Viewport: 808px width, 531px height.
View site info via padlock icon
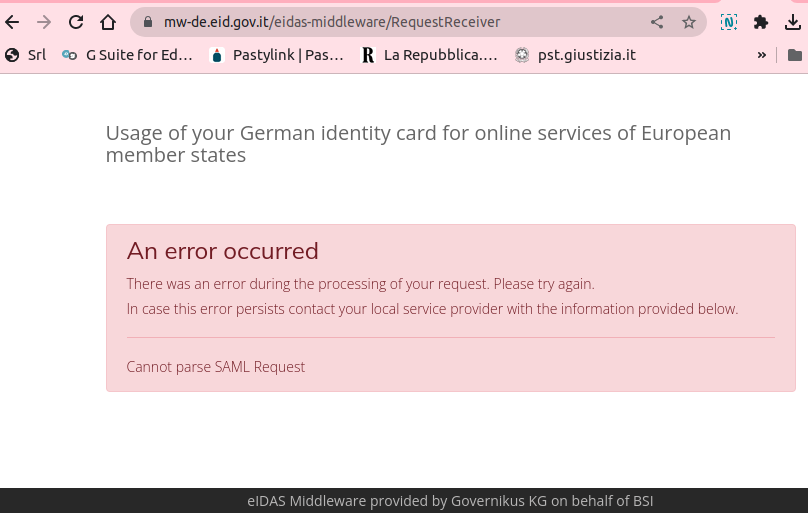coord(148,22)
